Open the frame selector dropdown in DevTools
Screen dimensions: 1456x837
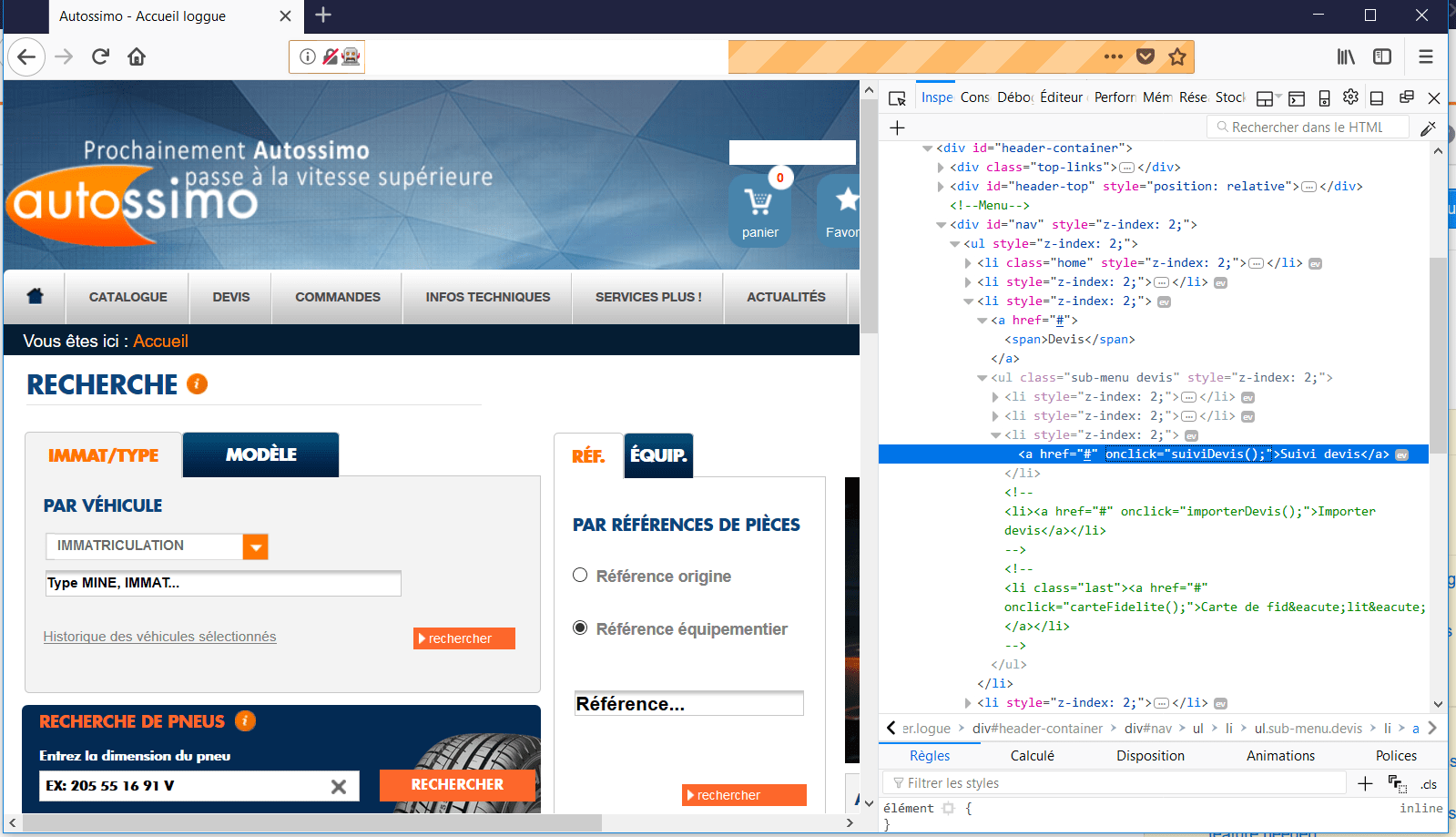click(1268, 97)
